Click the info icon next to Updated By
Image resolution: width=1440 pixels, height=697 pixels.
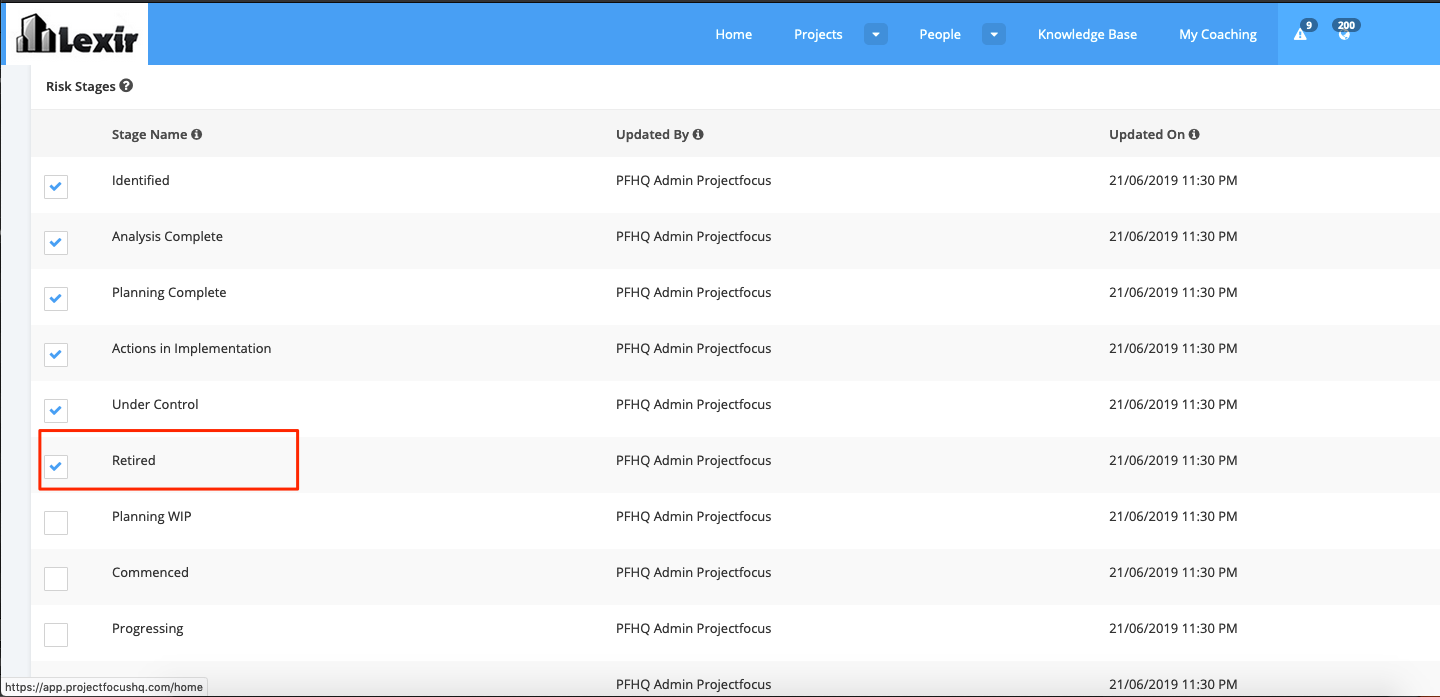[x=698, y=134]
